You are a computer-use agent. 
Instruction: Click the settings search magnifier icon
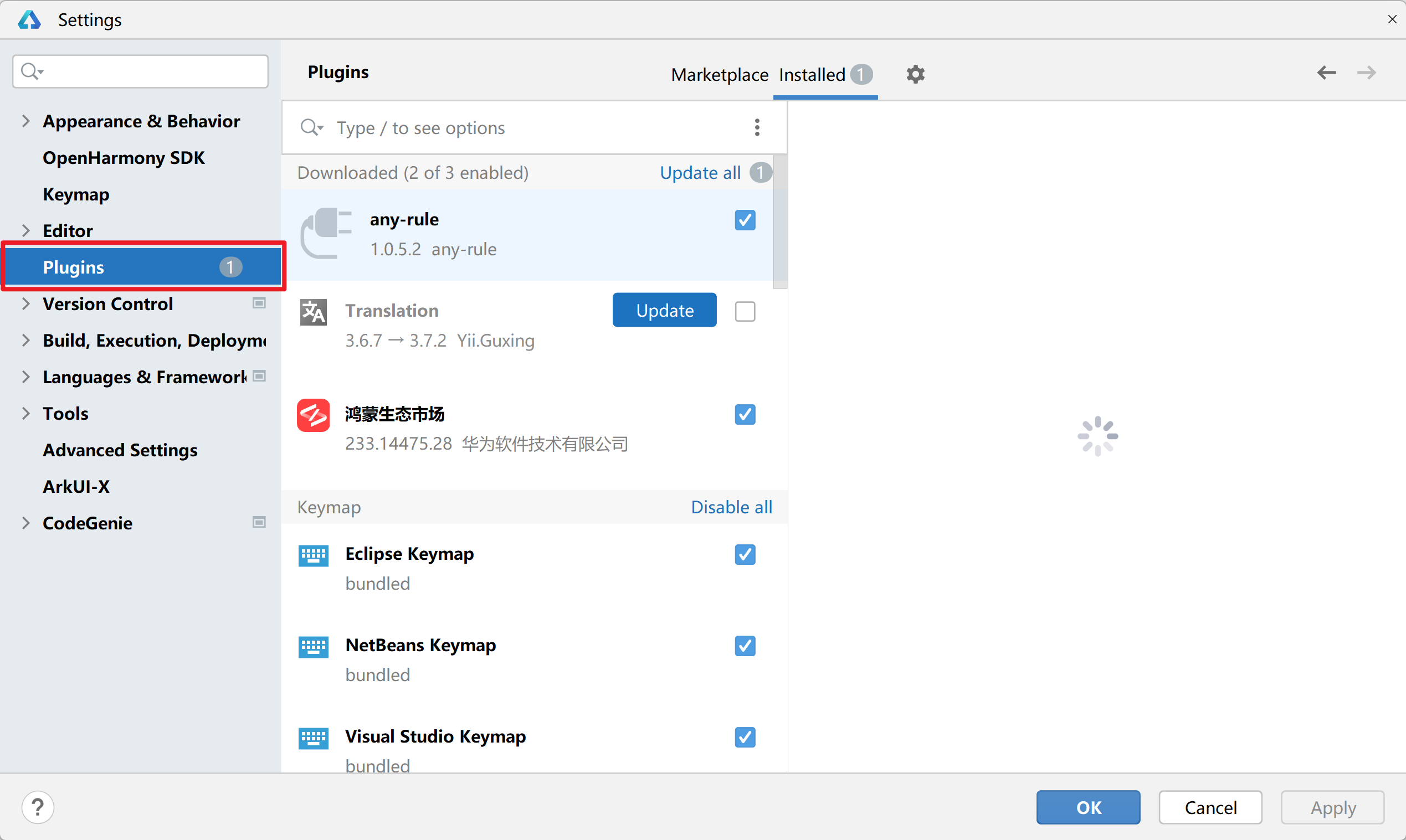click(x=32, y=71)
